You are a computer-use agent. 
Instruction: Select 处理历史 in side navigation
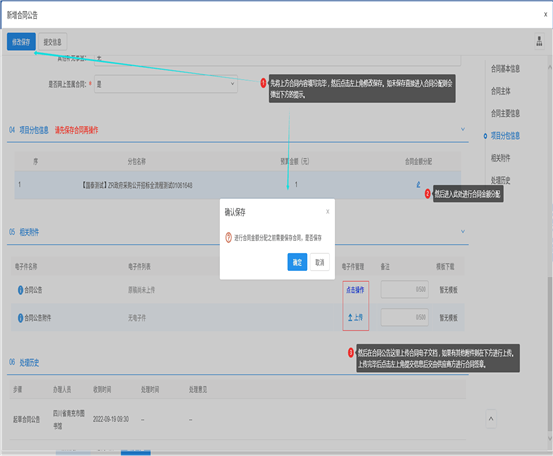point(500,180)
